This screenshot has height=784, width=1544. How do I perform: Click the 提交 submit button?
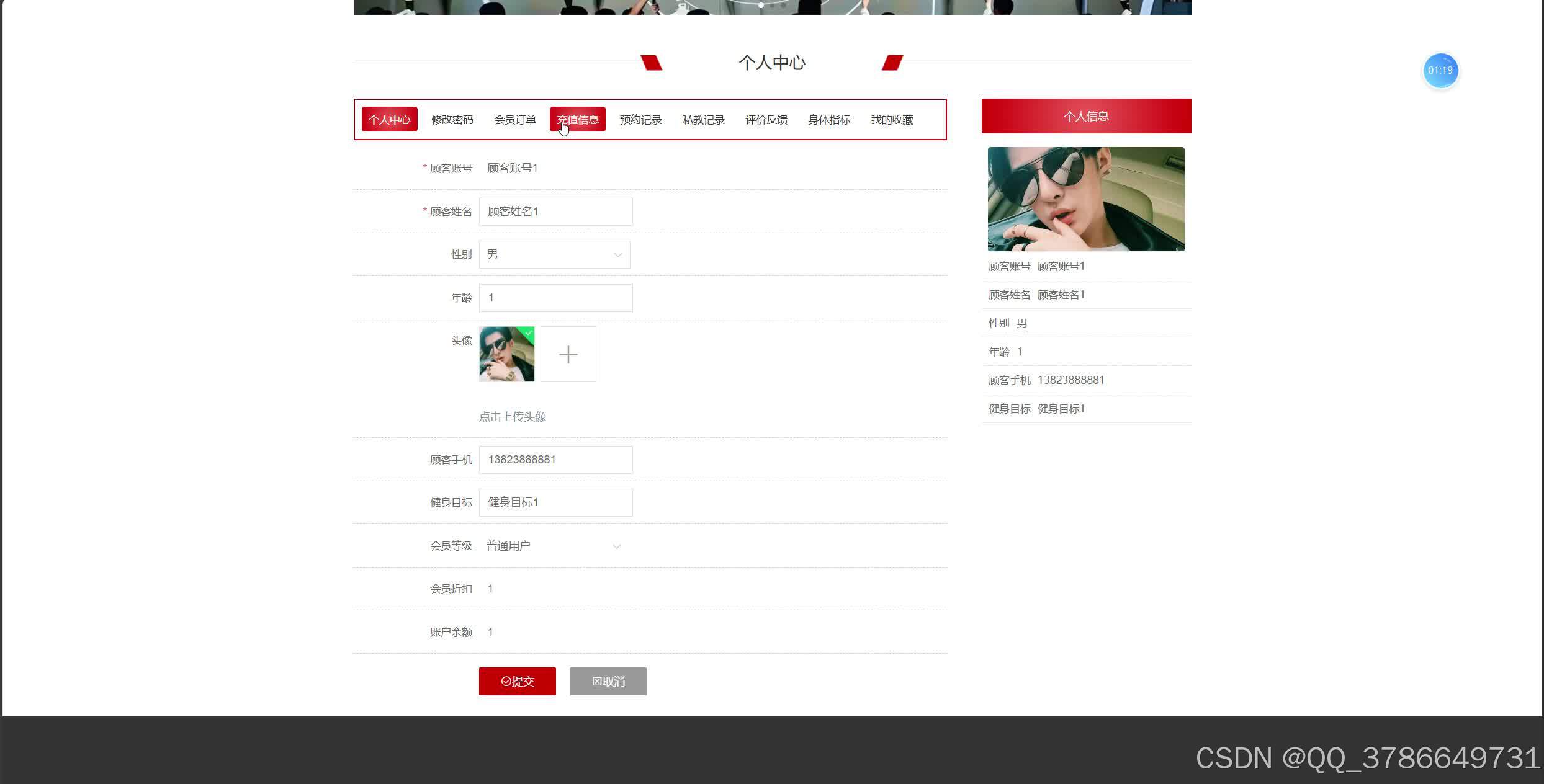coord(517,681)
